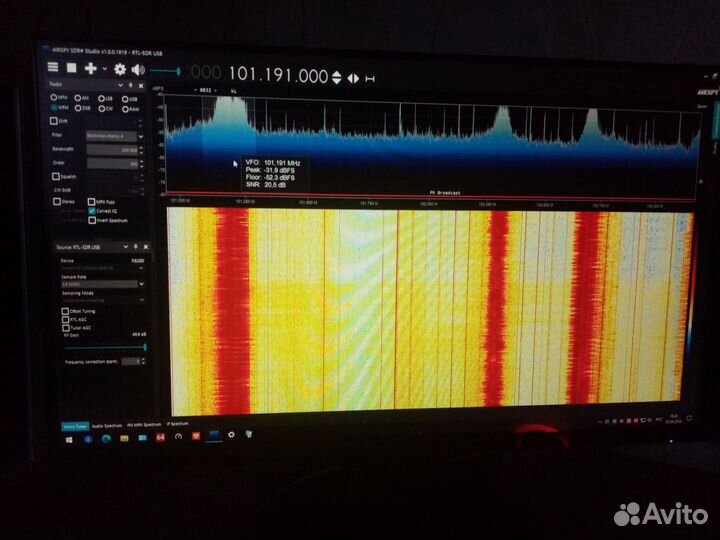Open Microsoft Edge from the taskbar
The height and width of the screenshot is (540, 720).
[106, 439]
